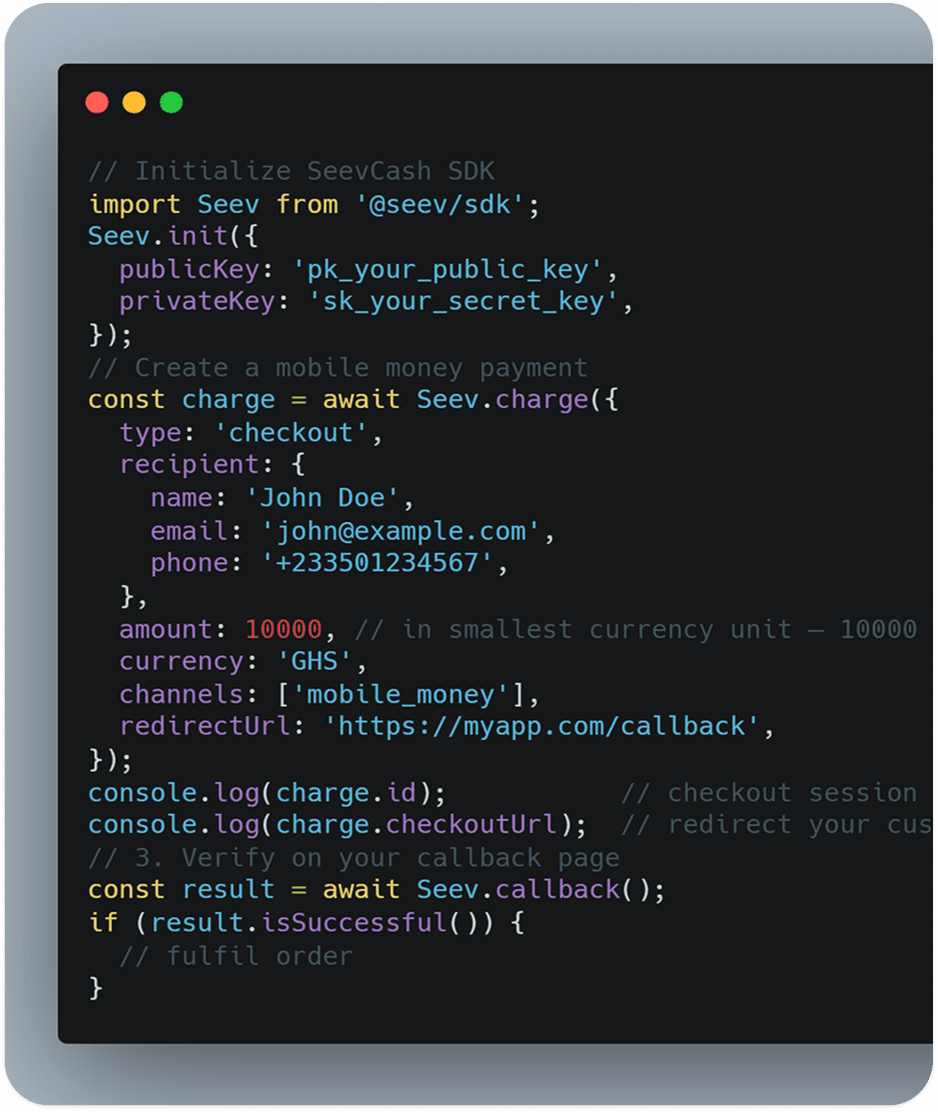Click the 'fulfil order' comment
Image resolution: width=938 pixels, height=1112 pixels.
[236, 957]
